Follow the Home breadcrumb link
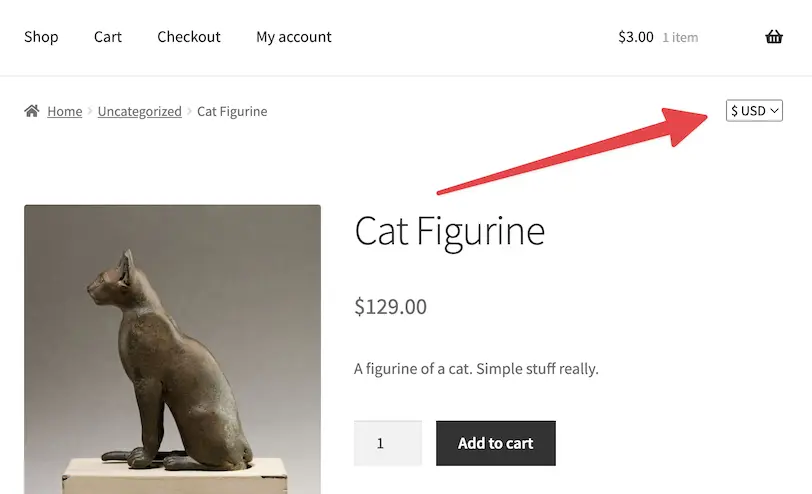This screenshot has width=812, height=494. pyautogui.click(x=65, y=111)
